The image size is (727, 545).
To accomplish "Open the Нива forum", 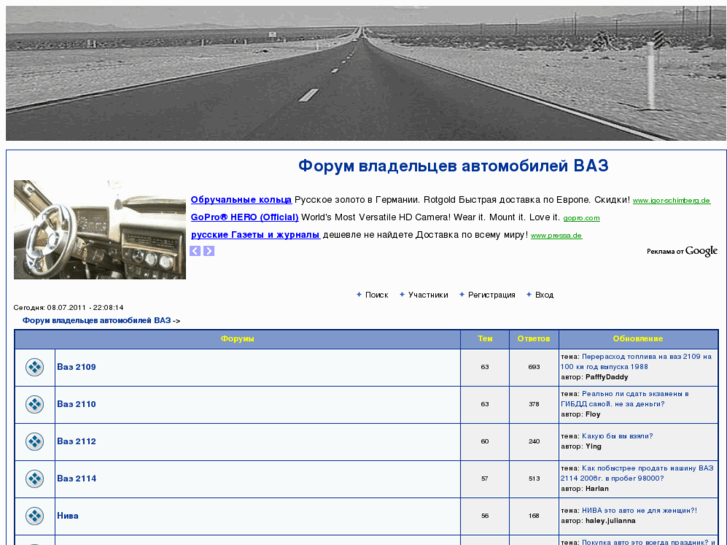I will 68,515.
